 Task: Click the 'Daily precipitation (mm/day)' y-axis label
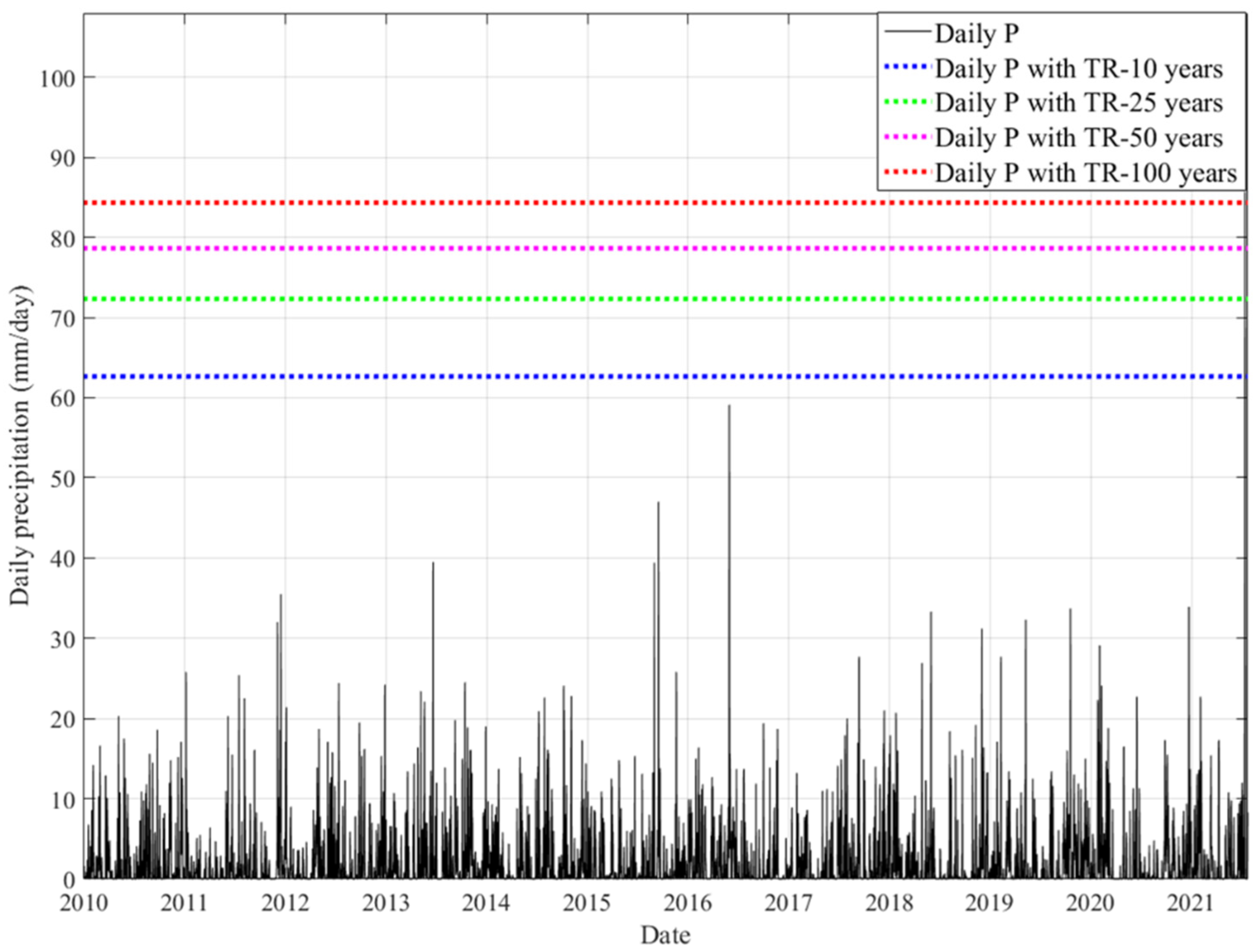[x=21, y=445]
